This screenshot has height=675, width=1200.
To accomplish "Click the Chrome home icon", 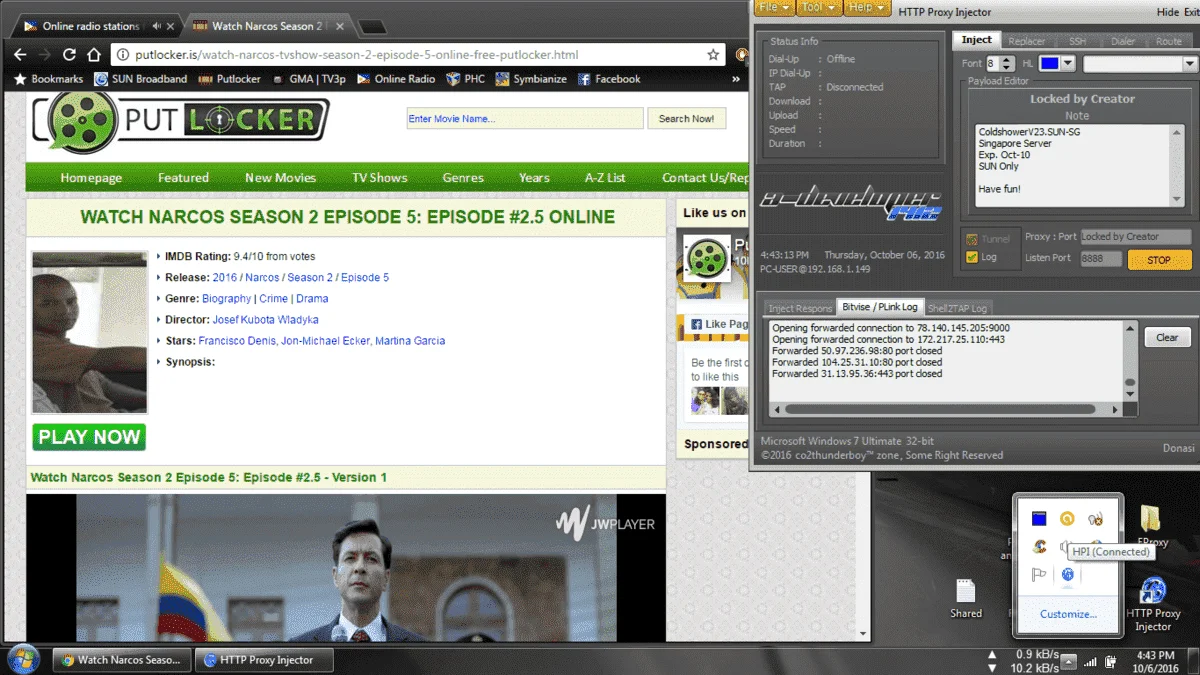I will 94,55.
